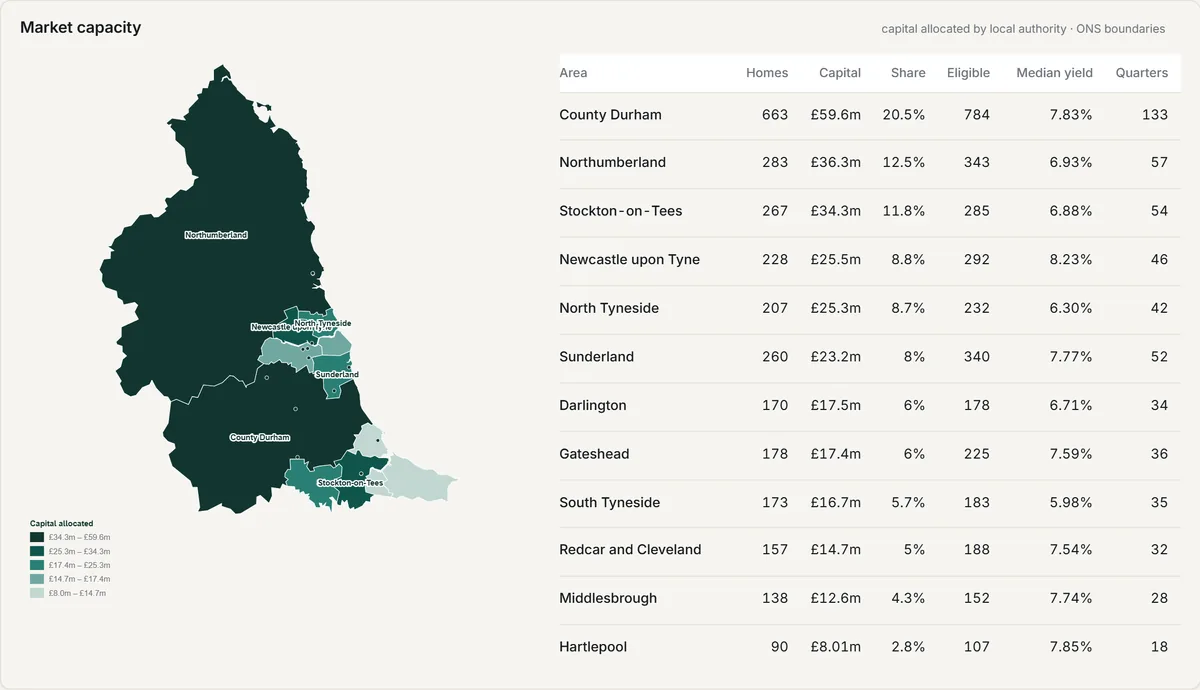This screenshot has height=690, width=1200.
Task: Sort table by the Area column header
Action: [x=574, y=73]
